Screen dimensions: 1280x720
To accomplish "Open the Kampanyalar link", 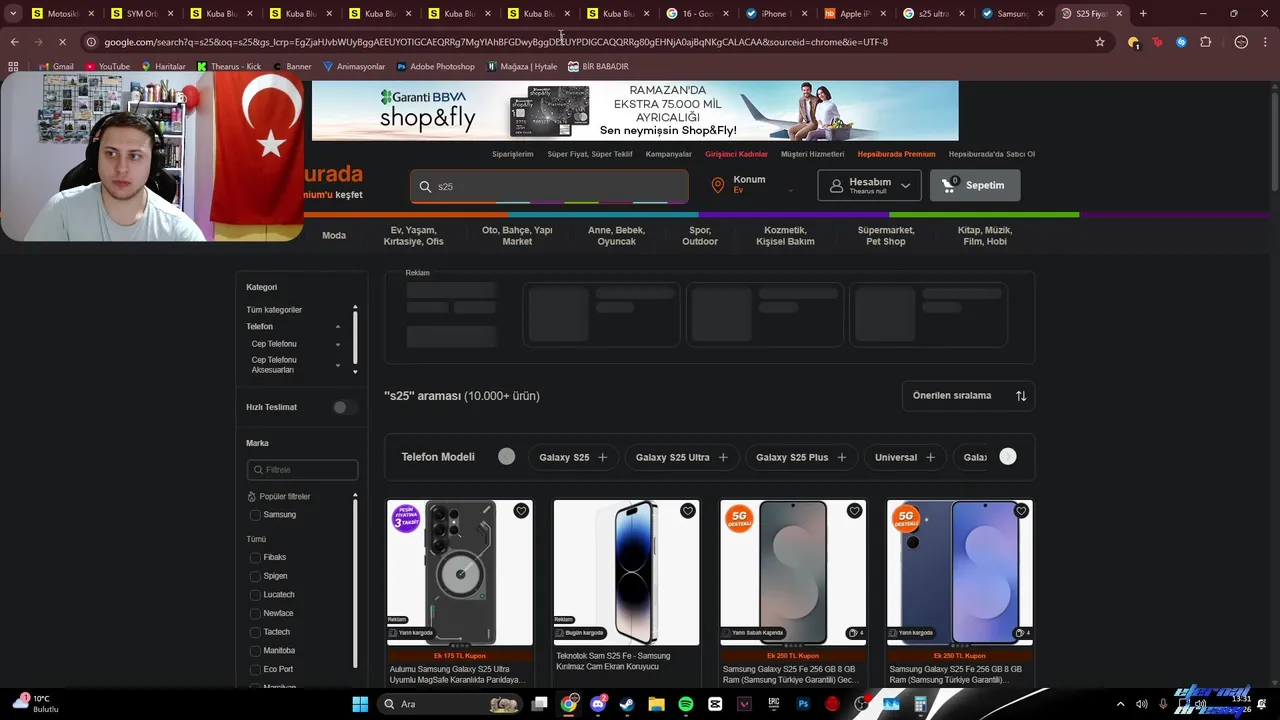I will click(x=669, y=154).
